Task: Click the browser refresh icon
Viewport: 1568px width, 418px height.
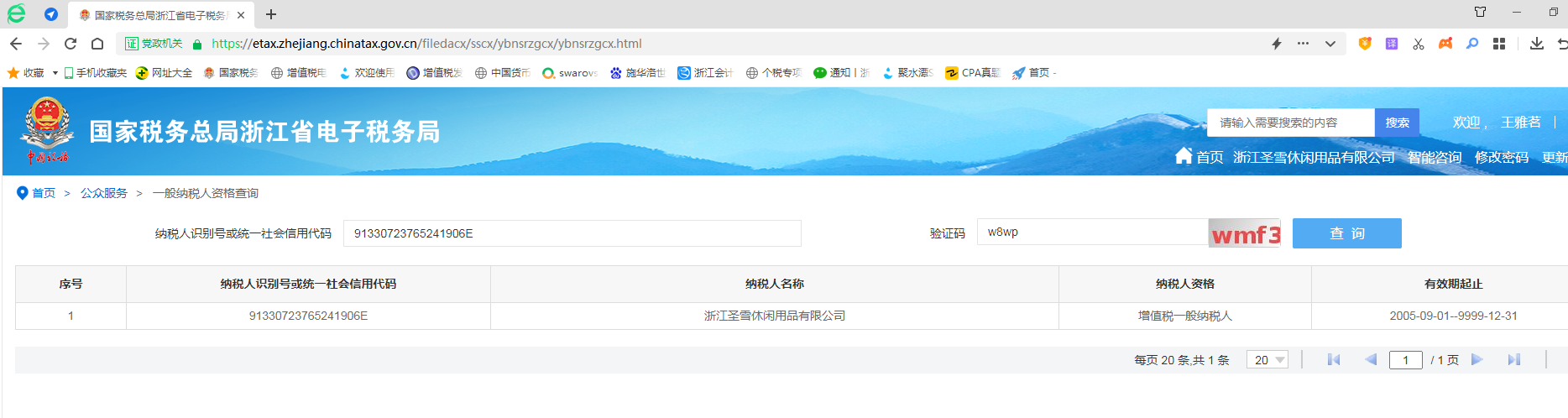Action: click(x=71, y=44)
